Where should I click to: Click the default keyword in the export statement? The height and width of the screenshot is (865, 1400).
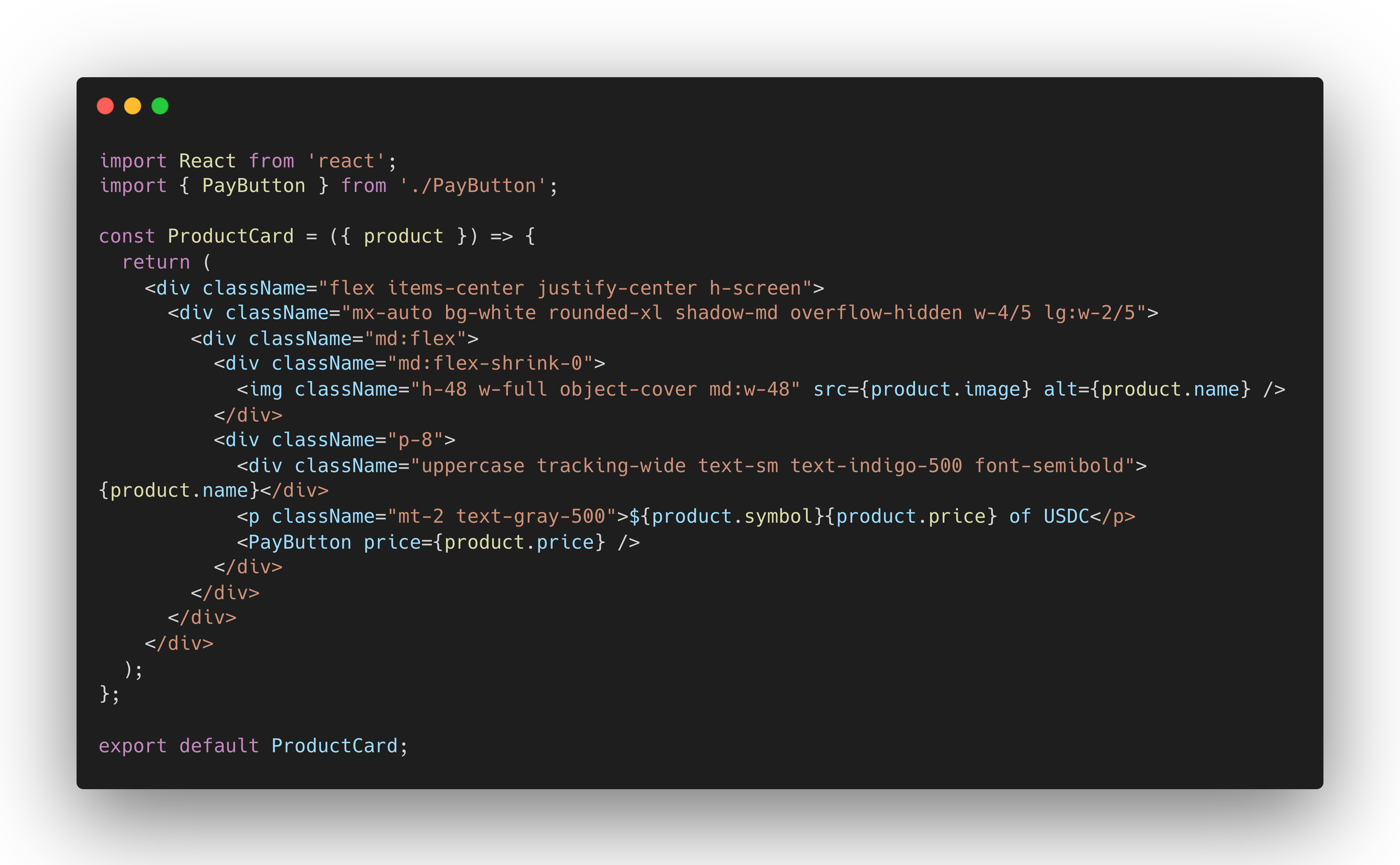tap(219, 746)
